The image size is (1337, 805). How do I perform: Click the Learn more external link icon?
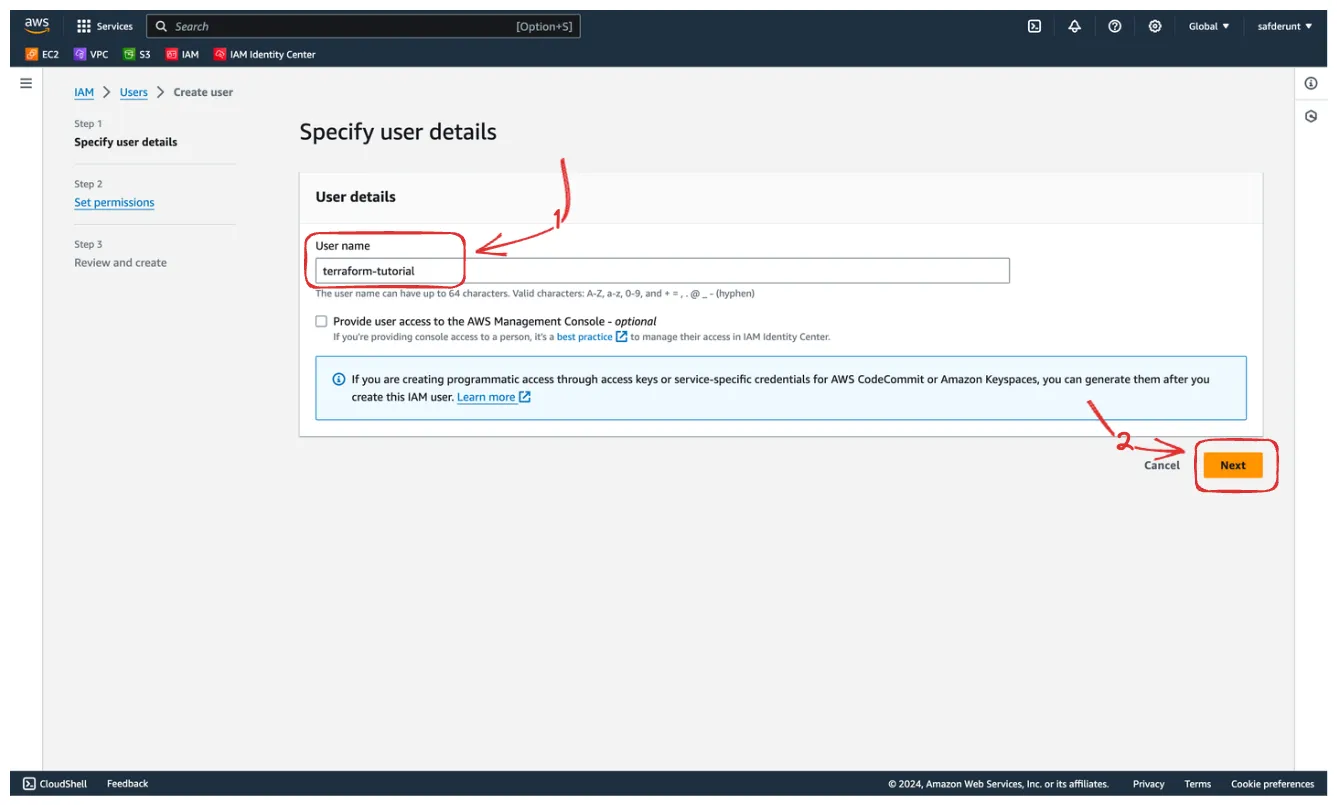[525, 398]
